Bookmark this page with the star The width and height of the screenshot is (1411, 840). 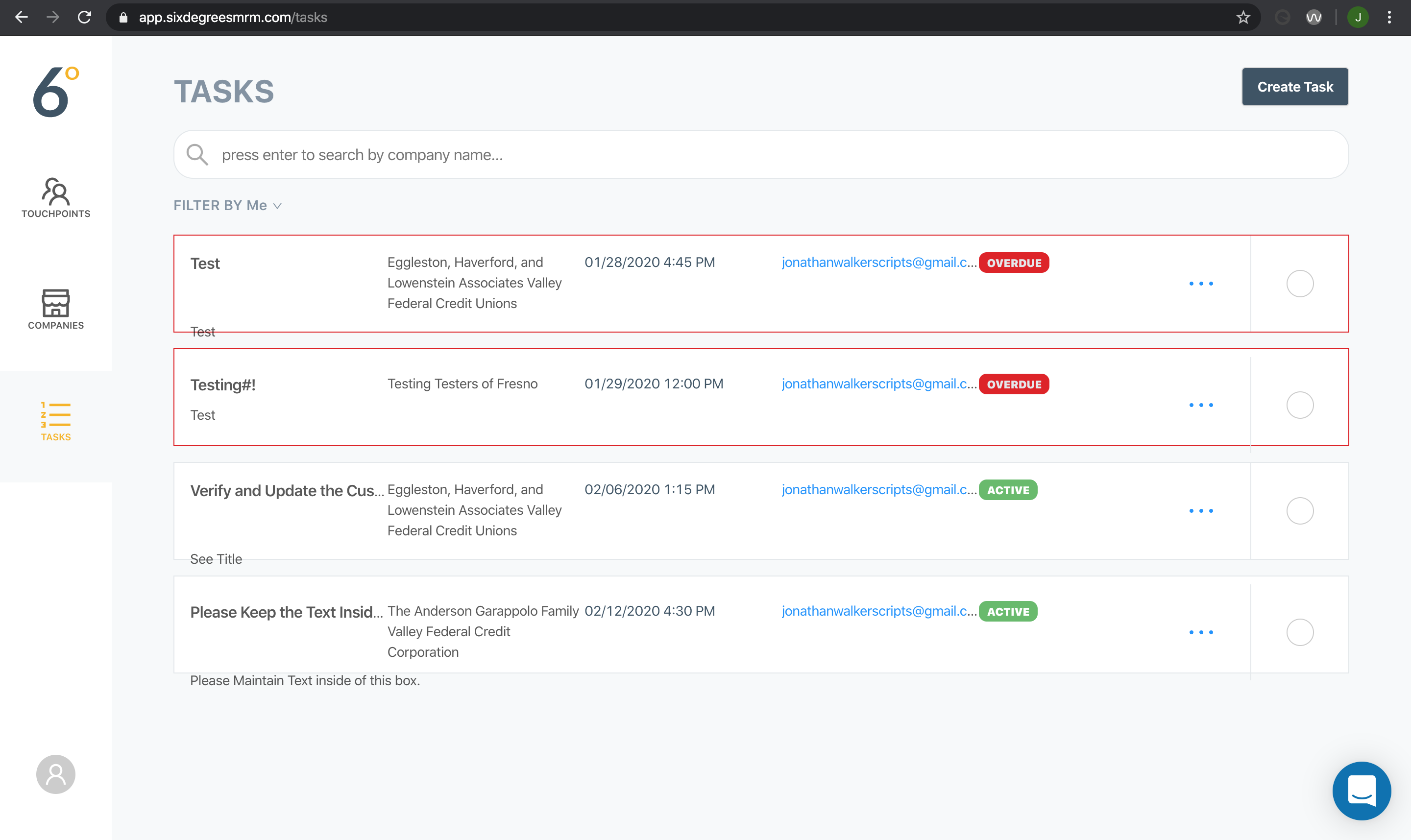click(x=1243, y=17)
